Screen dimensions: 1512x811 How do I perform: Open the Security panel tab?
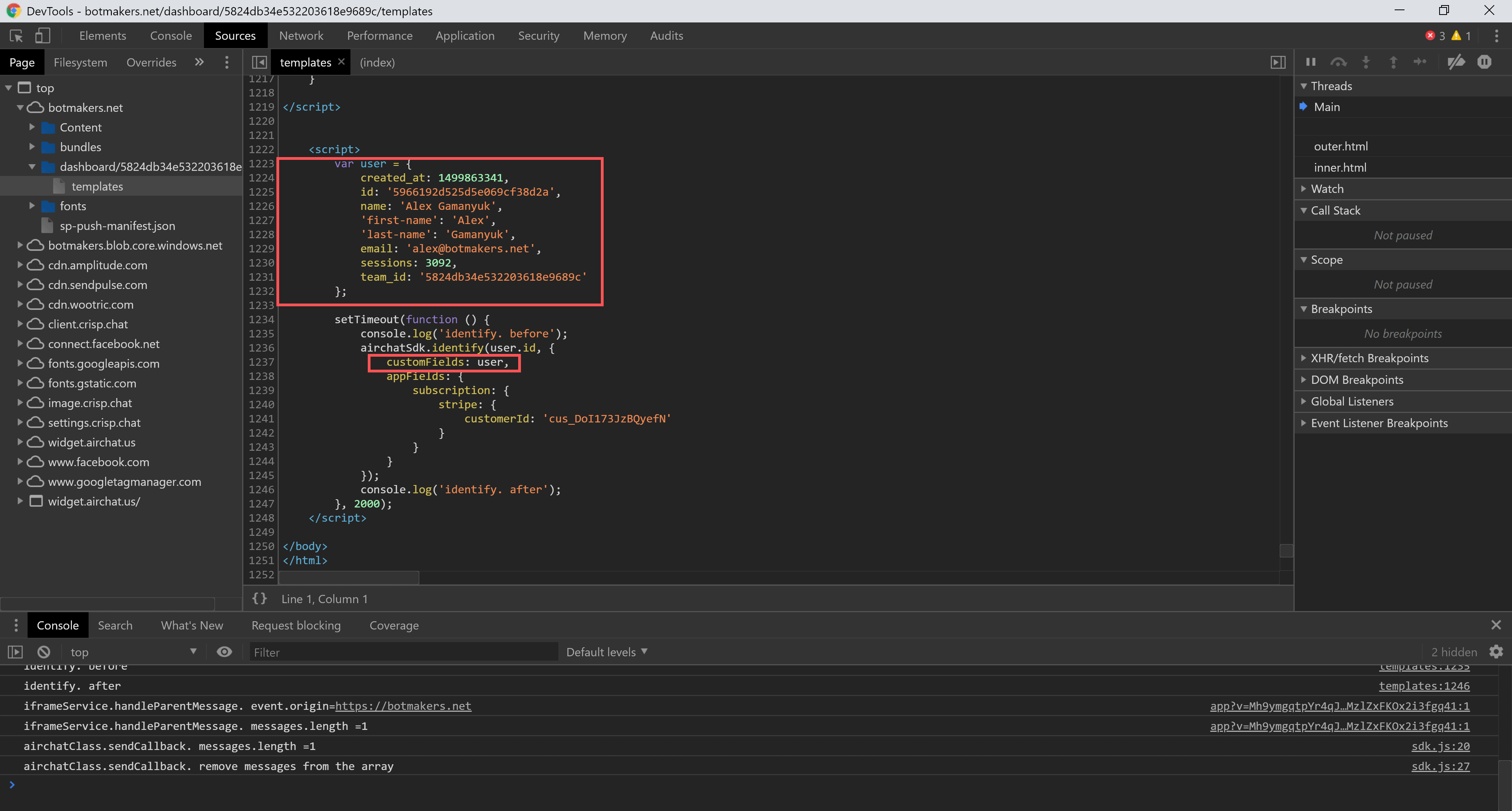(x=539, y=36)
